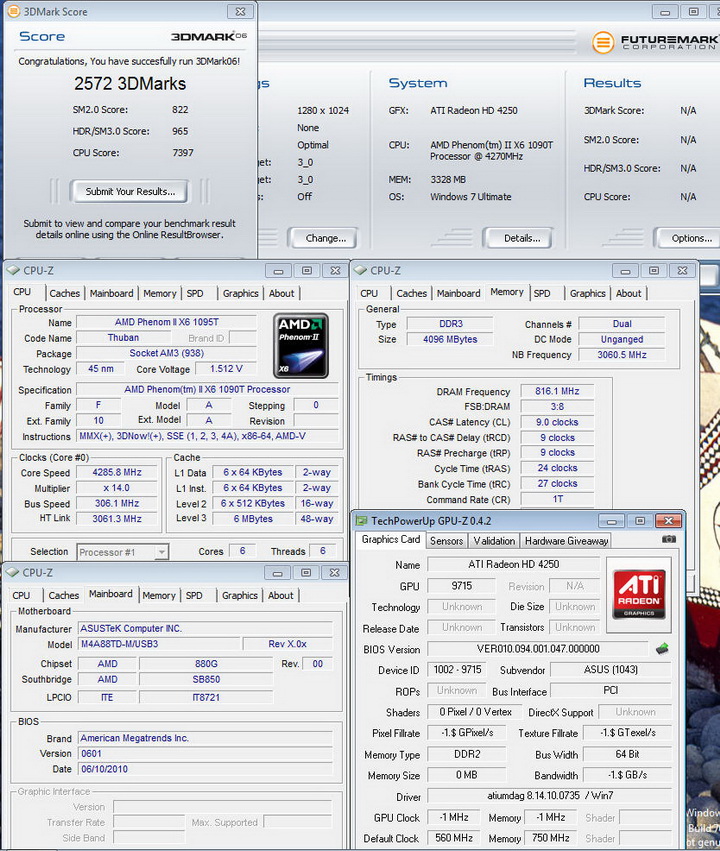The width and height of the screenshot is (720, 851).
Task: Click the 3DMark Score window title icon
Action: [x=14, y=11]
